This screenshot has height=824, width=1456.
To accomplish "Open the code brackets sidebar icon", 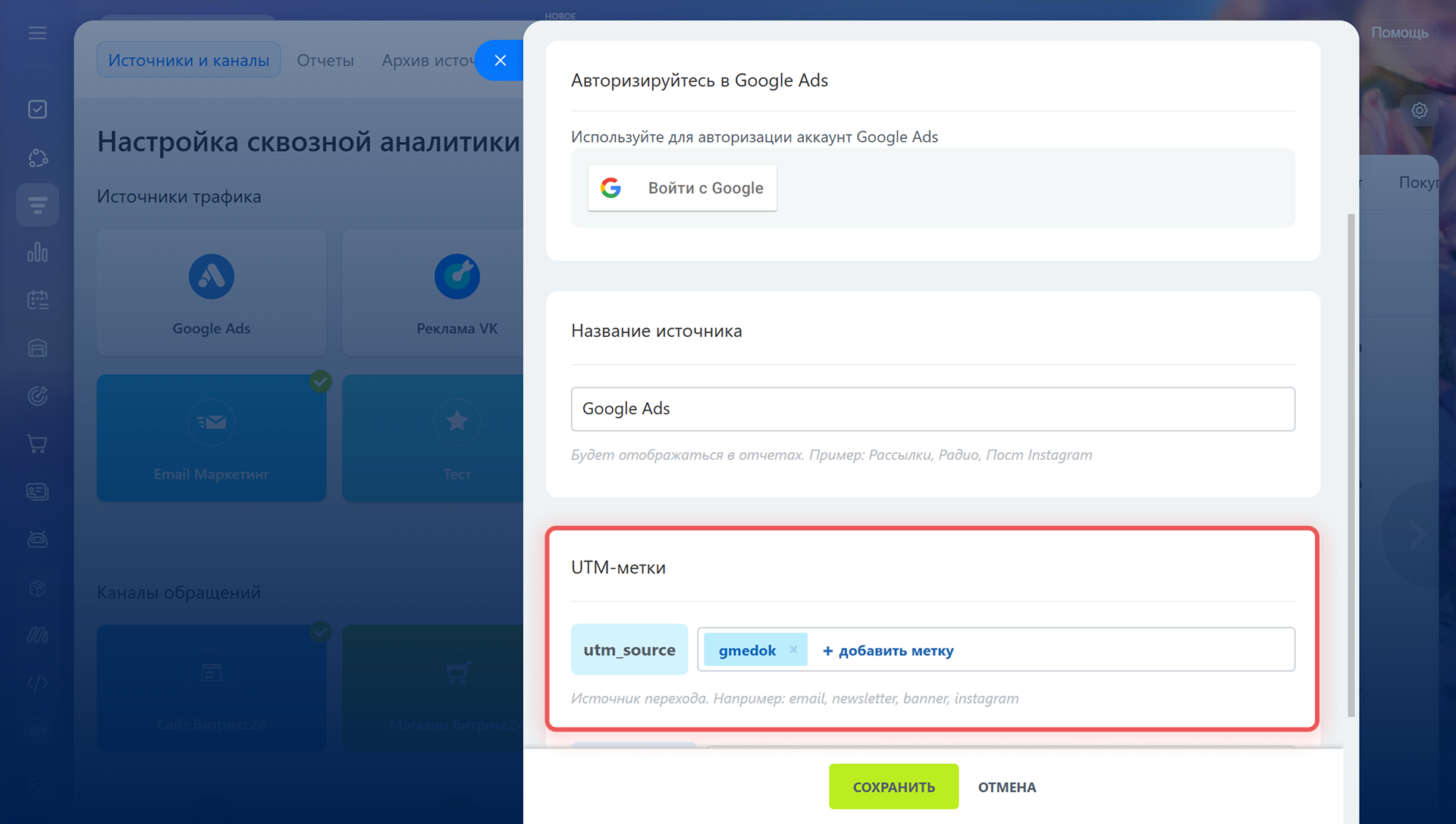I will click(x=37, y=683).
